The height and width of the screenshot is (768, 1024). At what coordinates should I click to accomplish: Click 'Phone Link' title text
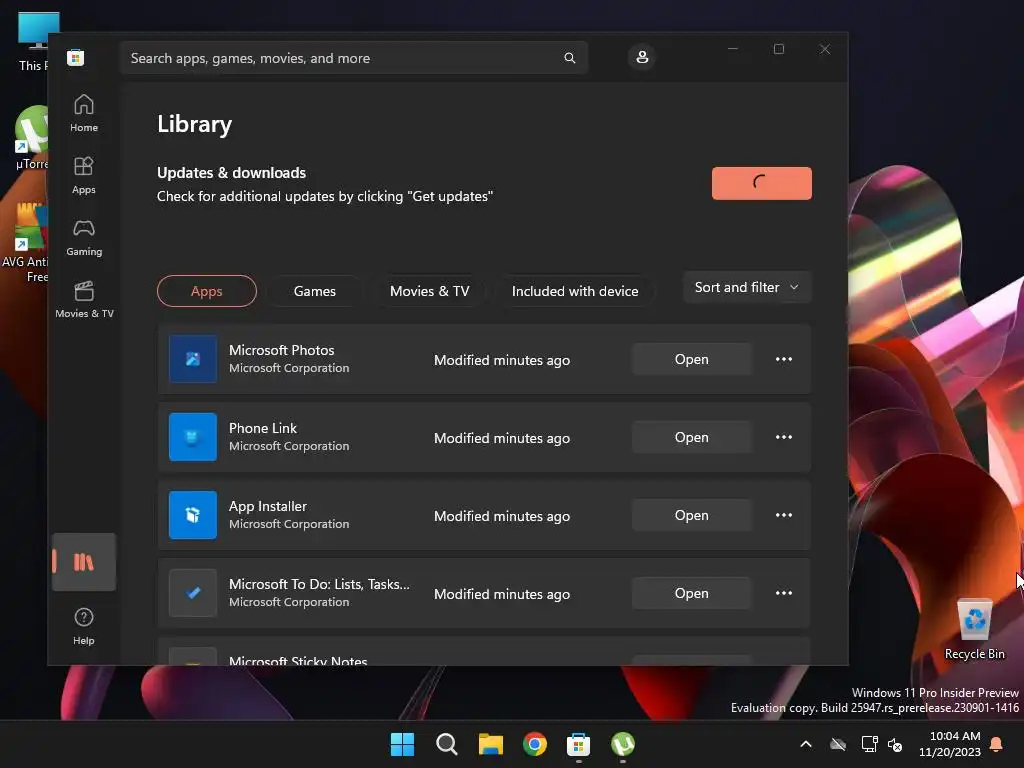click(x=263, y=428)
